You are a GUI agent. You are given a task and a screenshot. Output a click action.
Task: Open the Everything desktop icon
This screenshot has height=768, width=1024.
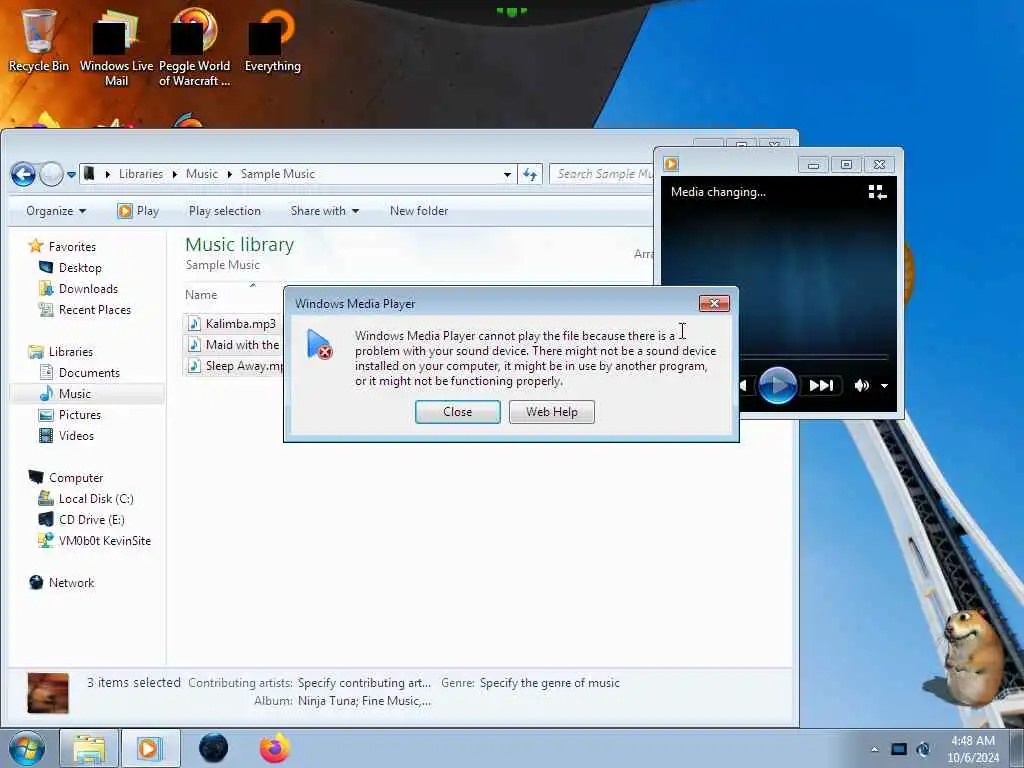272,40
